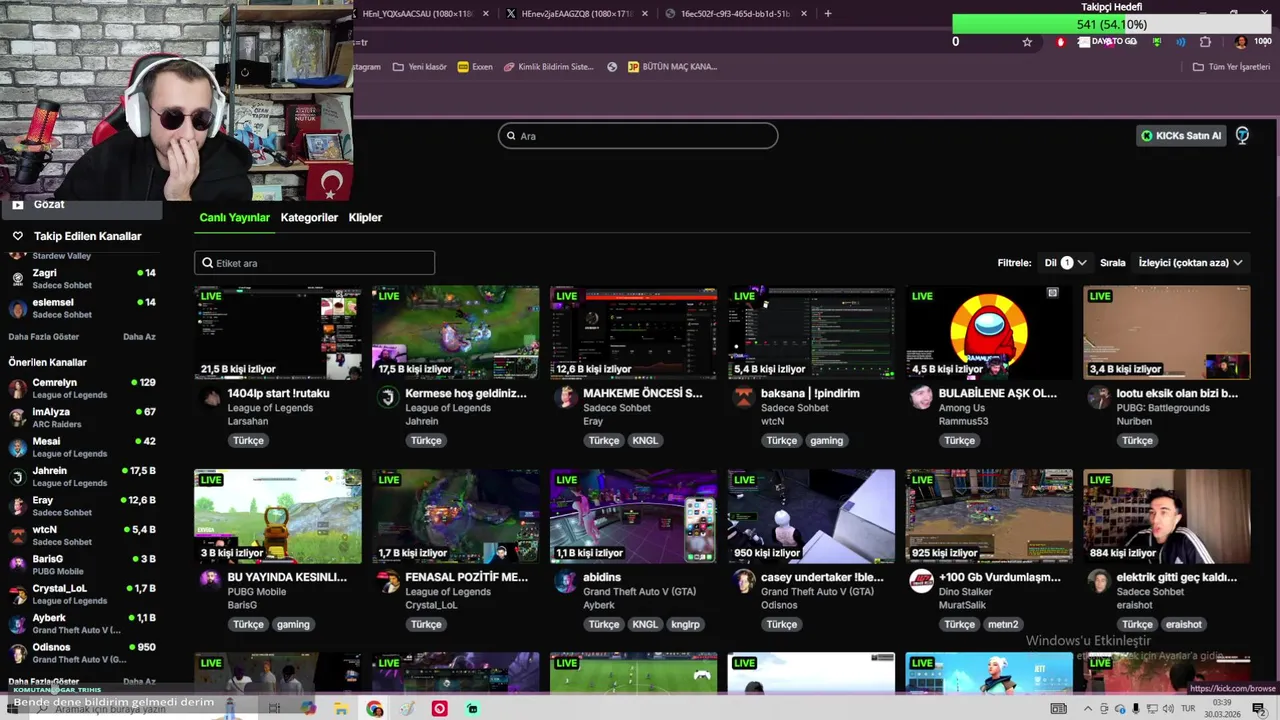Open BarisG in the sidebar recommended list
1280x720 pixels.
[82, 564]
